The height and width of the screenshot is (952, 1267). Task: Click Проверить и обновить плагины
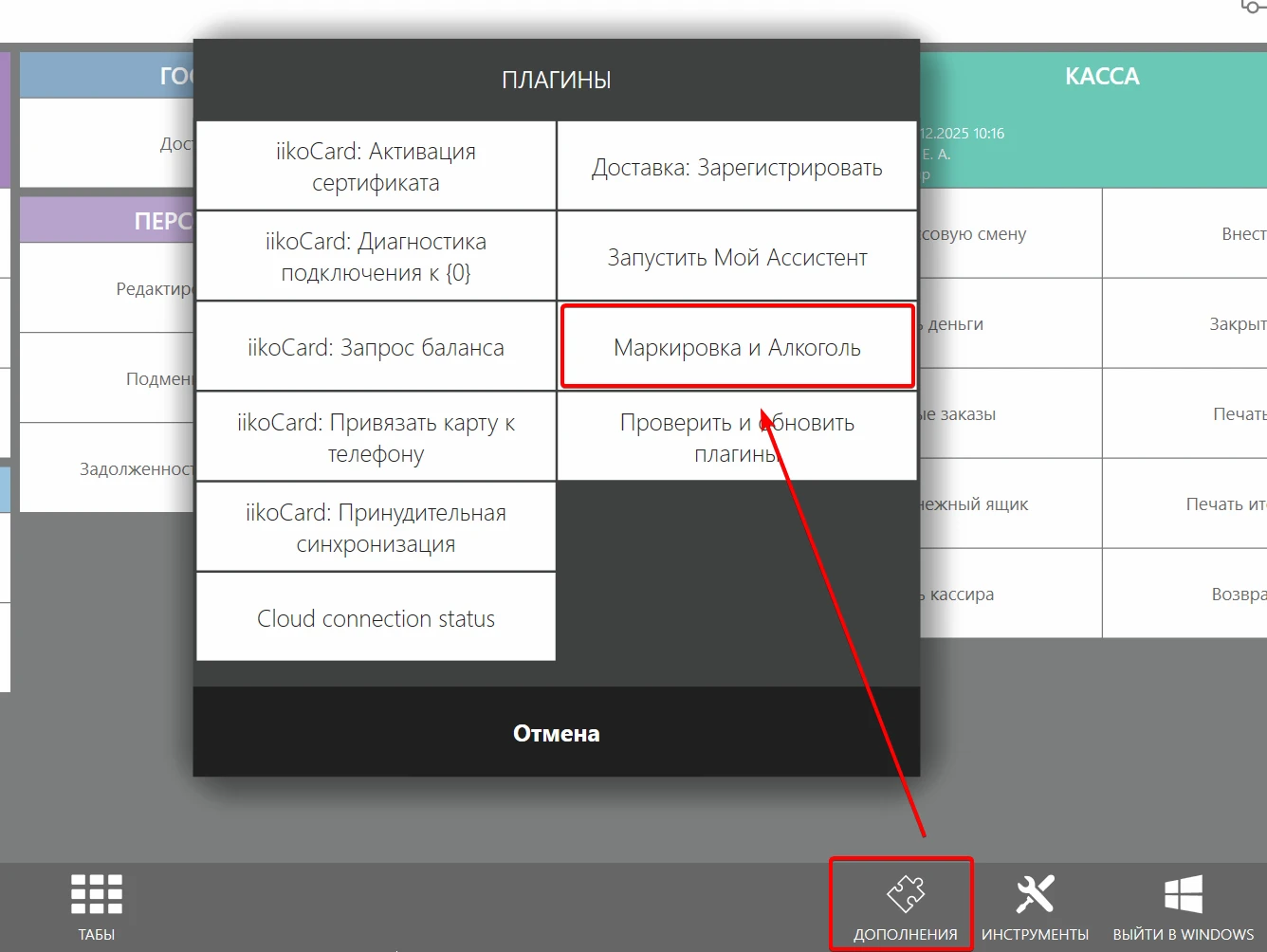(x=737, y=437)
